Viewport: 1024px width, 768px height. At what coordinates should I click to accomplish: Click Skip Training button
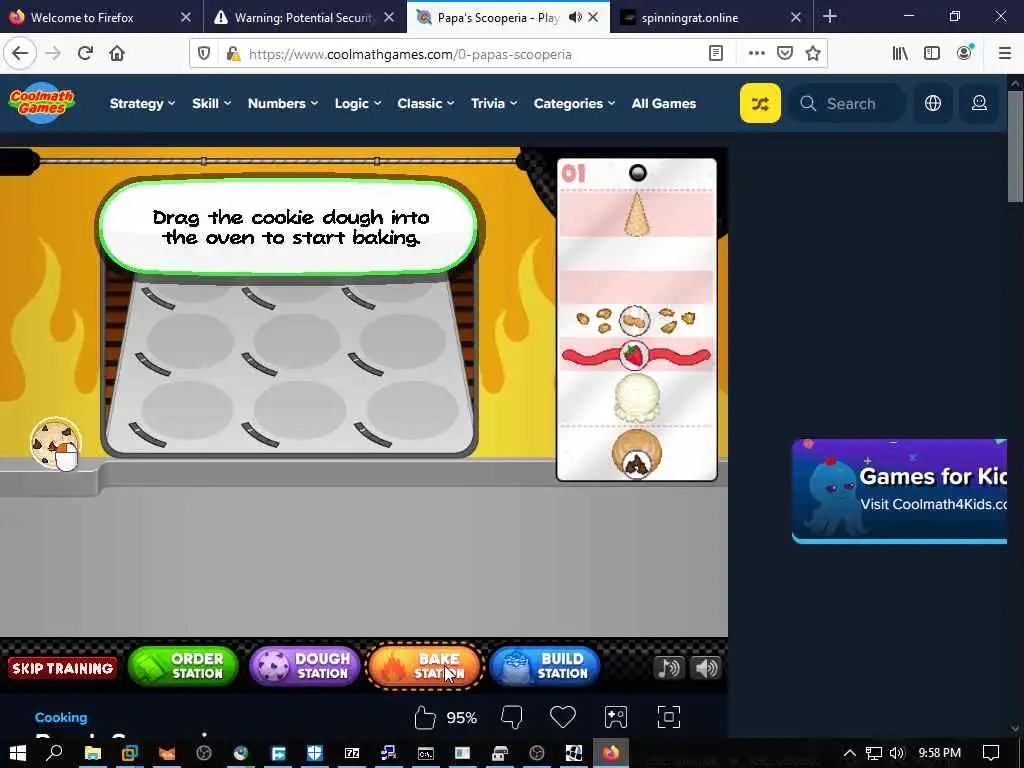point(63,667)
